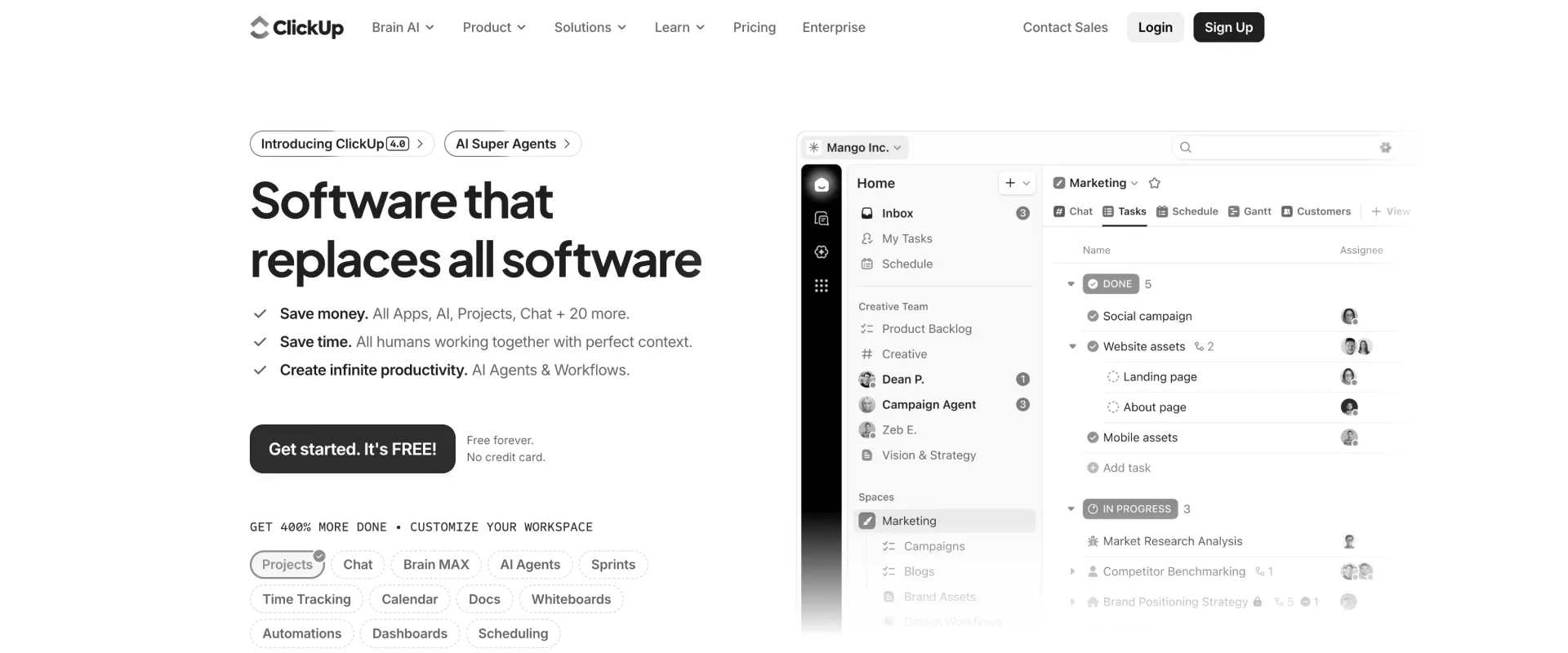The width and height of the screenshot is (1568, 653).
Task: Click Get started. It's FREE! button
Action: pyautogui.click(x=352, y=449)
